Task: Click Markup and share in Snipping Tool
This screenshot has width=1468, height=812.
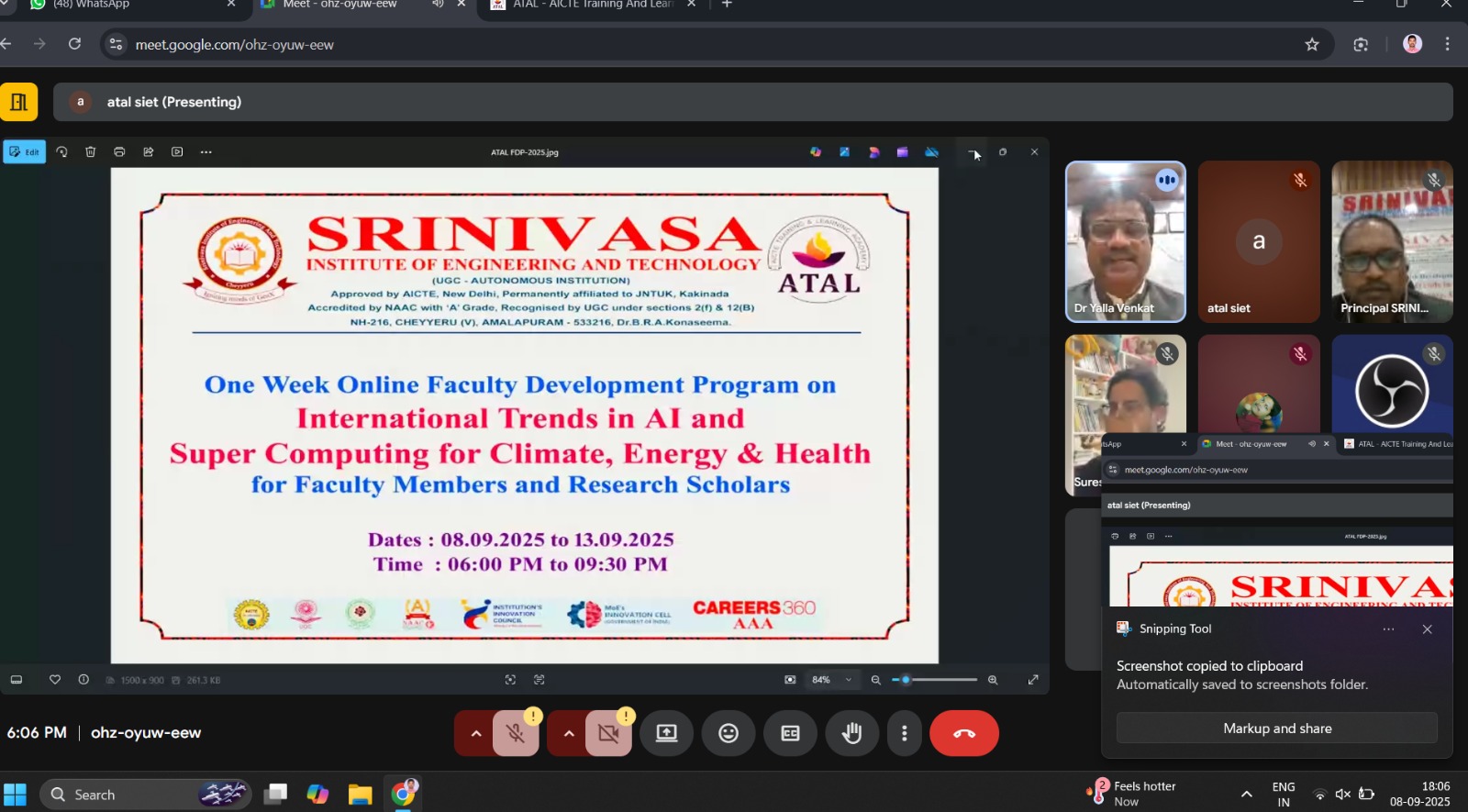Action: click(1277, 729)
